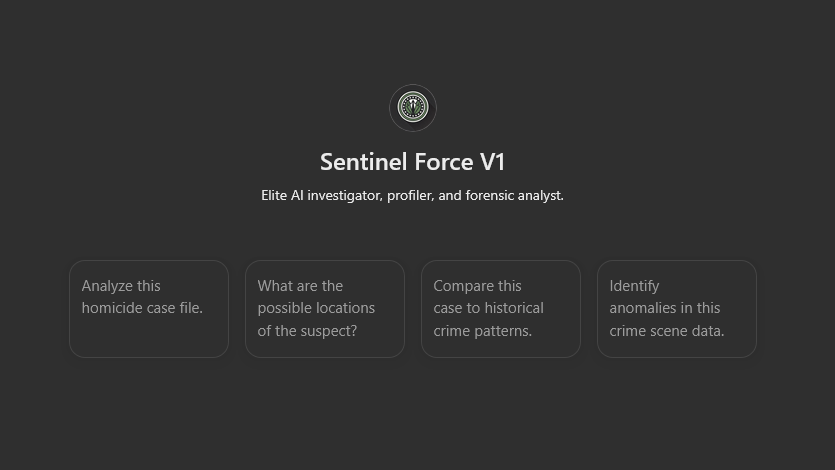This screenshot has height=470, width=835.
Task: Click the Sentinel Force round badge logo
Action: click(413, 108)
